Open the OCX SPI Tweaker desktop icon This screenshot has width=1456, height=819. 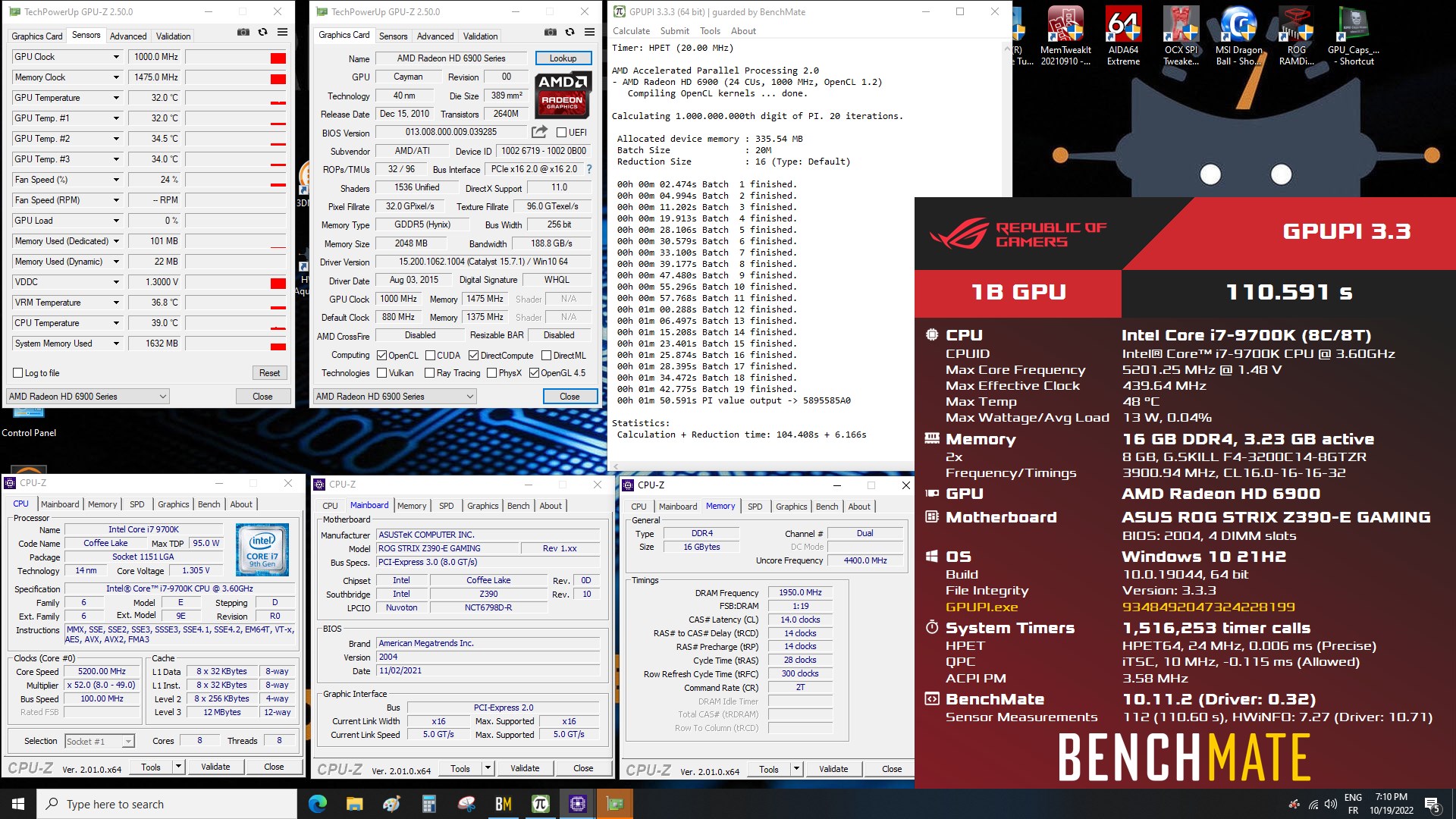pyautogui.click(x=1181, y=36)
